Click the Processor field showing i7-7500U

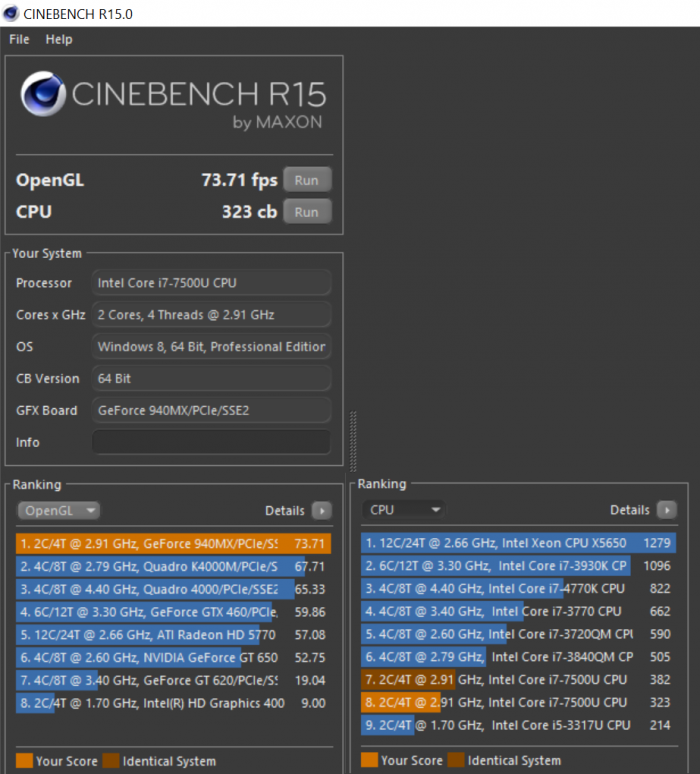point(211,283)
